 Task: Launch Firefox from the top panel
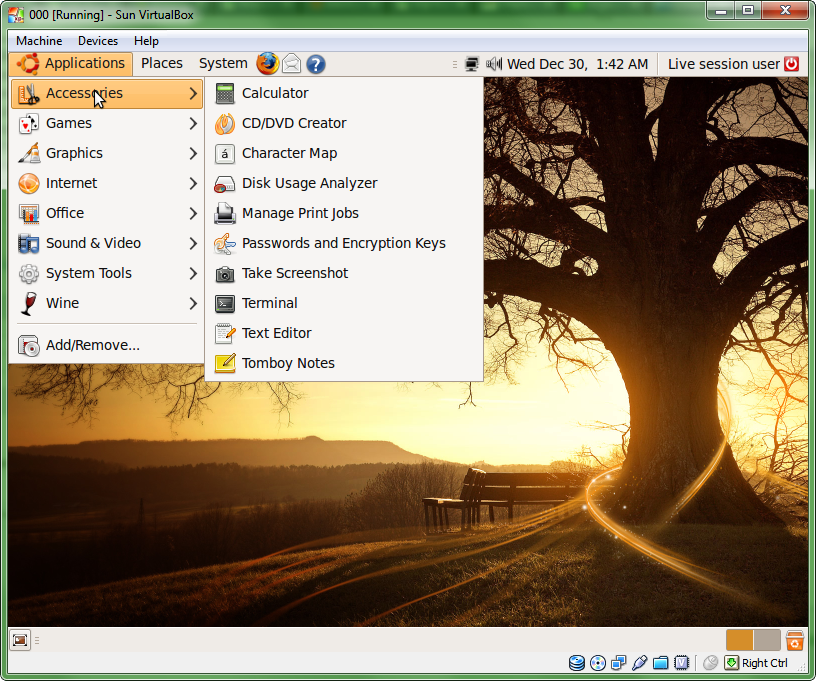pyautogui.click(x=267, y=64)
